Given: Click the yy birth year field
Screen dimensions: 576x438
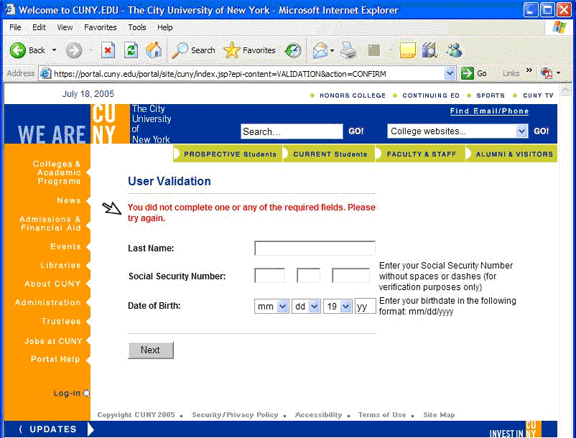Looking at the screenshot, I should pos(365,306).
